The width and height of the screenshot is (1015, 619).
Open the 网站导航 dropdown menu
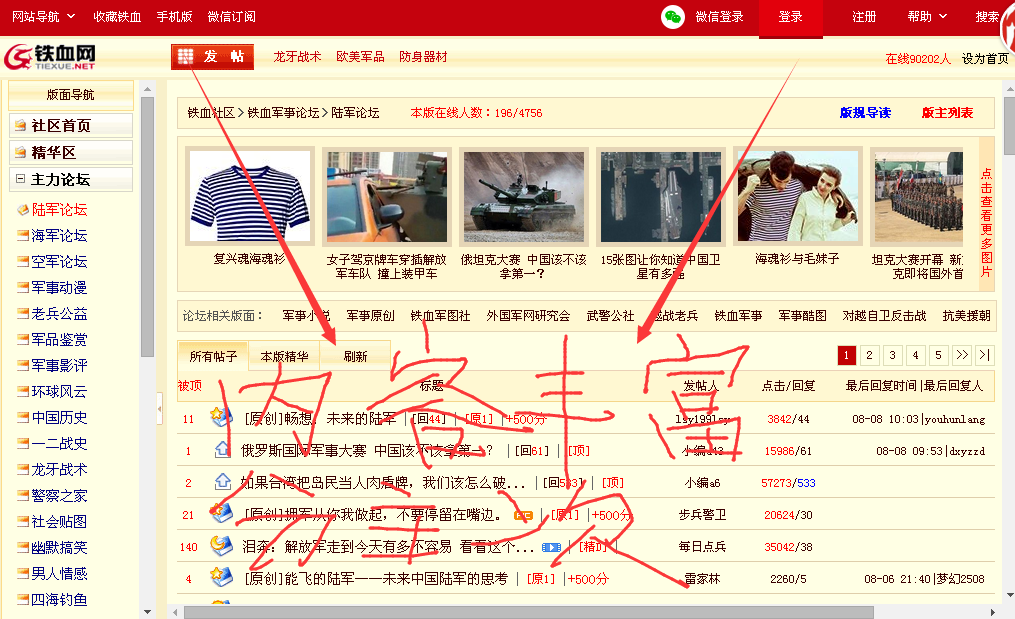(x=42, y=17)
